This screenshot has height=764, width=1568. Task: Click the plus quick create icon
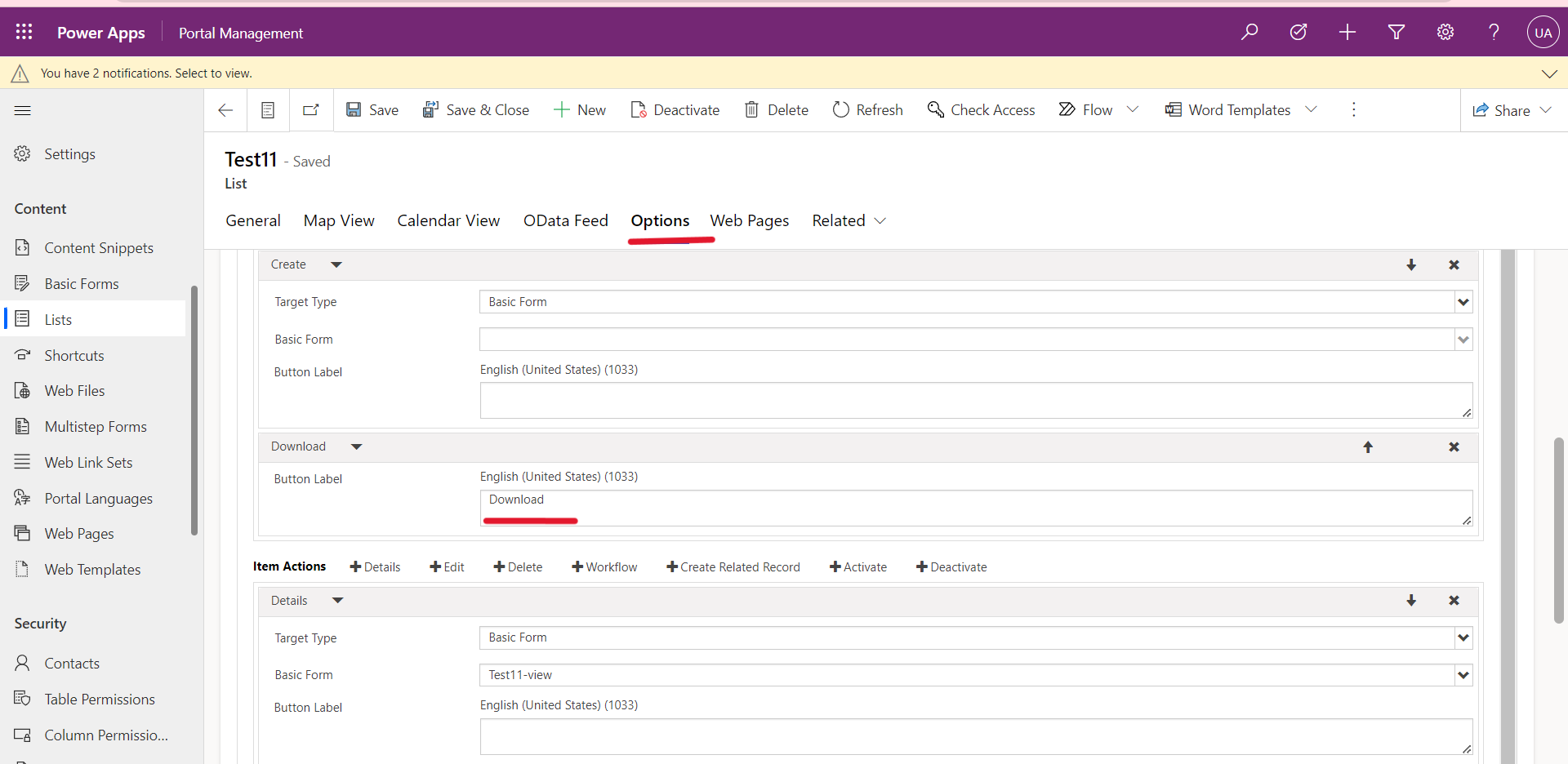click(1347, 32)
